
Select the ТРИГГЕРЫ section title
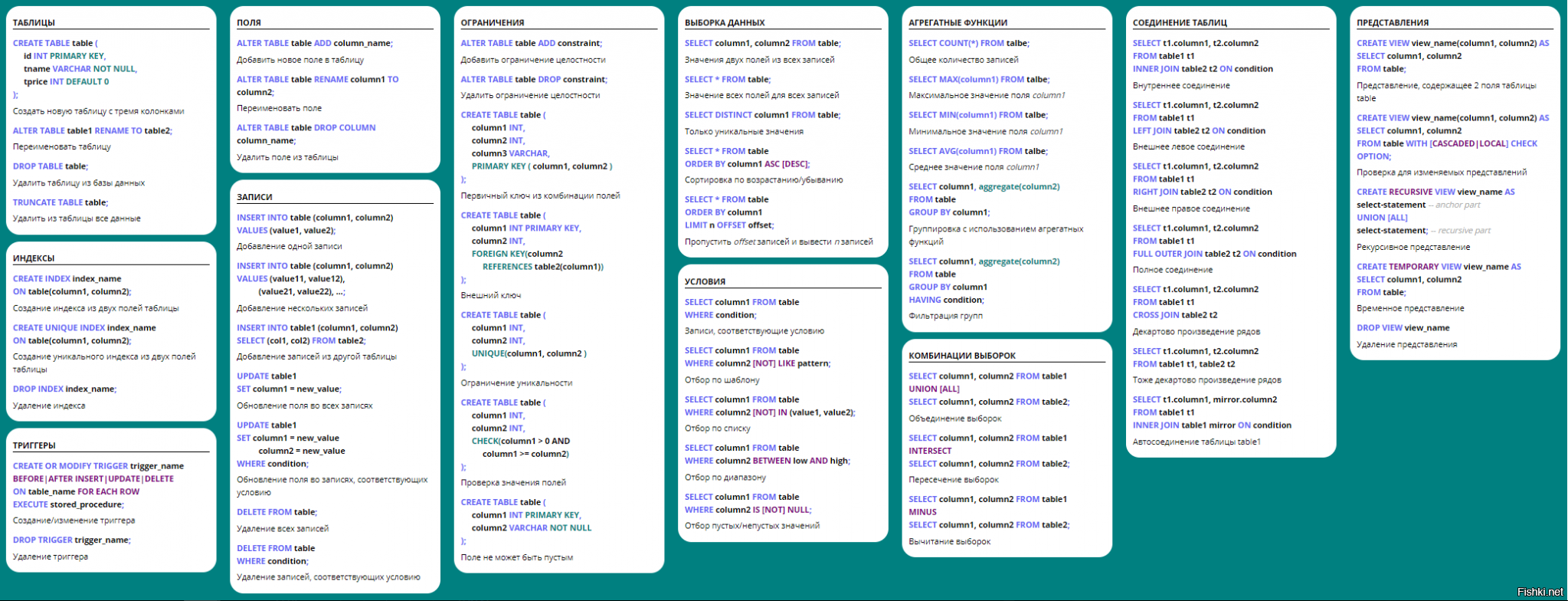tap(34, 445)
